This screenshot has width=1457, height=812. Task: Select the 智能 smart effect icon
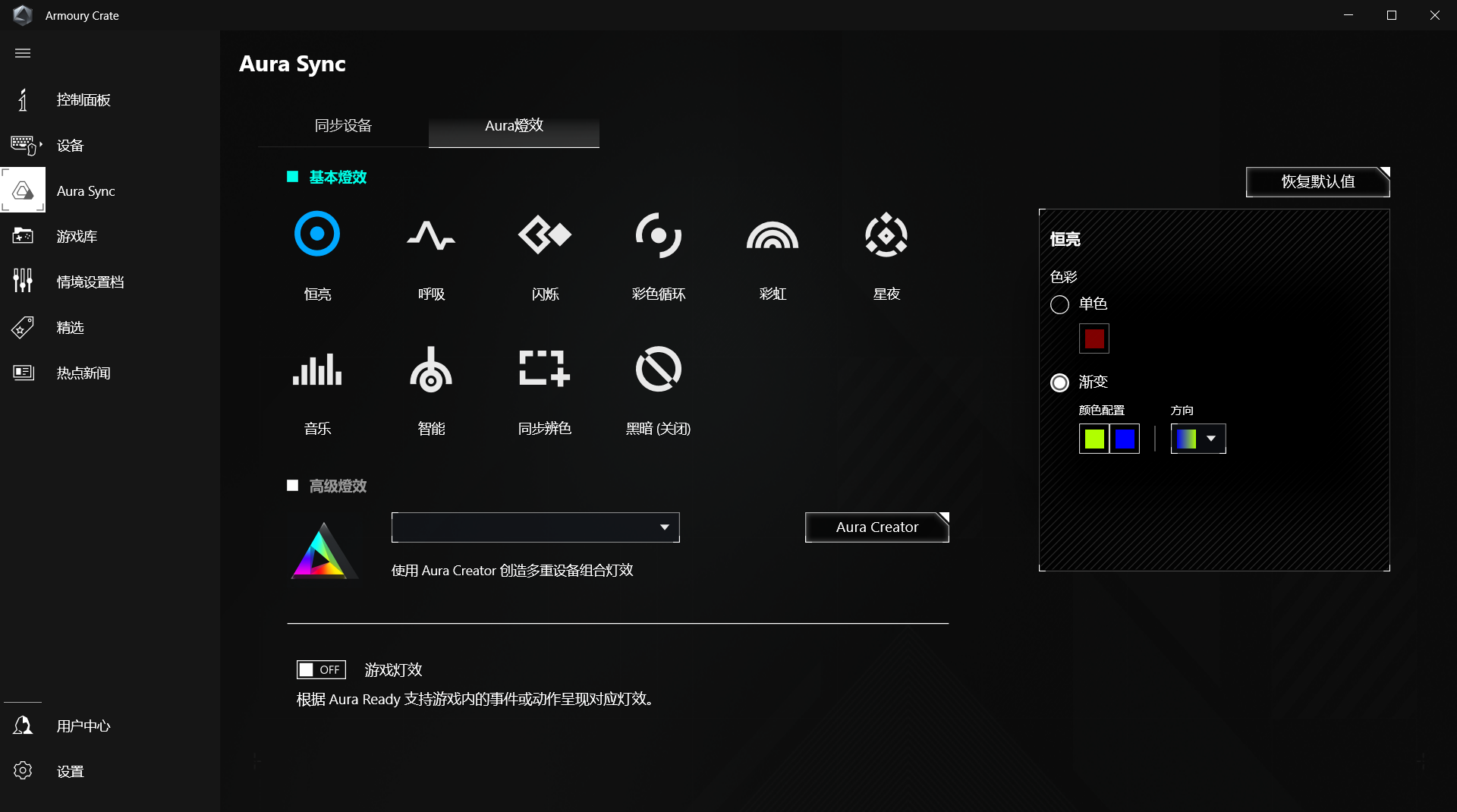pyautogui.click(x=431, y=370)
